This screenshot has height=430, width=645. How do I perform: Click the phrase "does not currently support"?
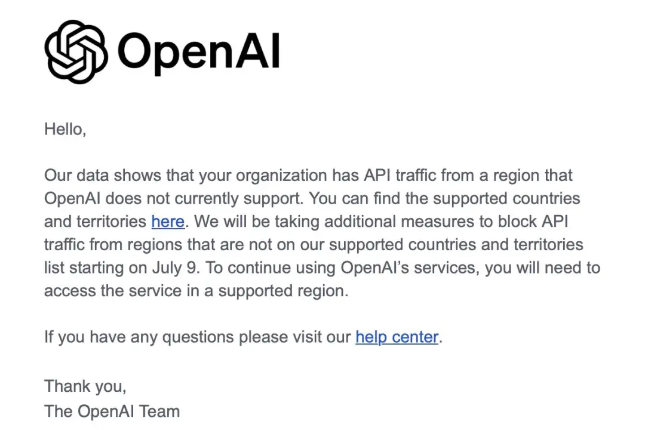coord(204,199)
